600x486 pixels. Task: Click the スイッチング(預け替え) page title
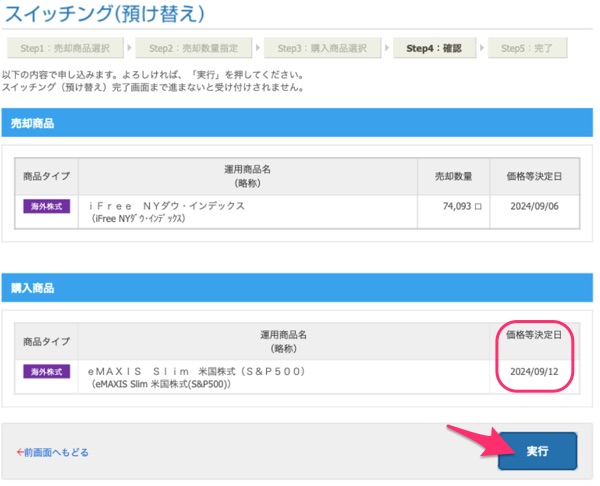point(105,14)
